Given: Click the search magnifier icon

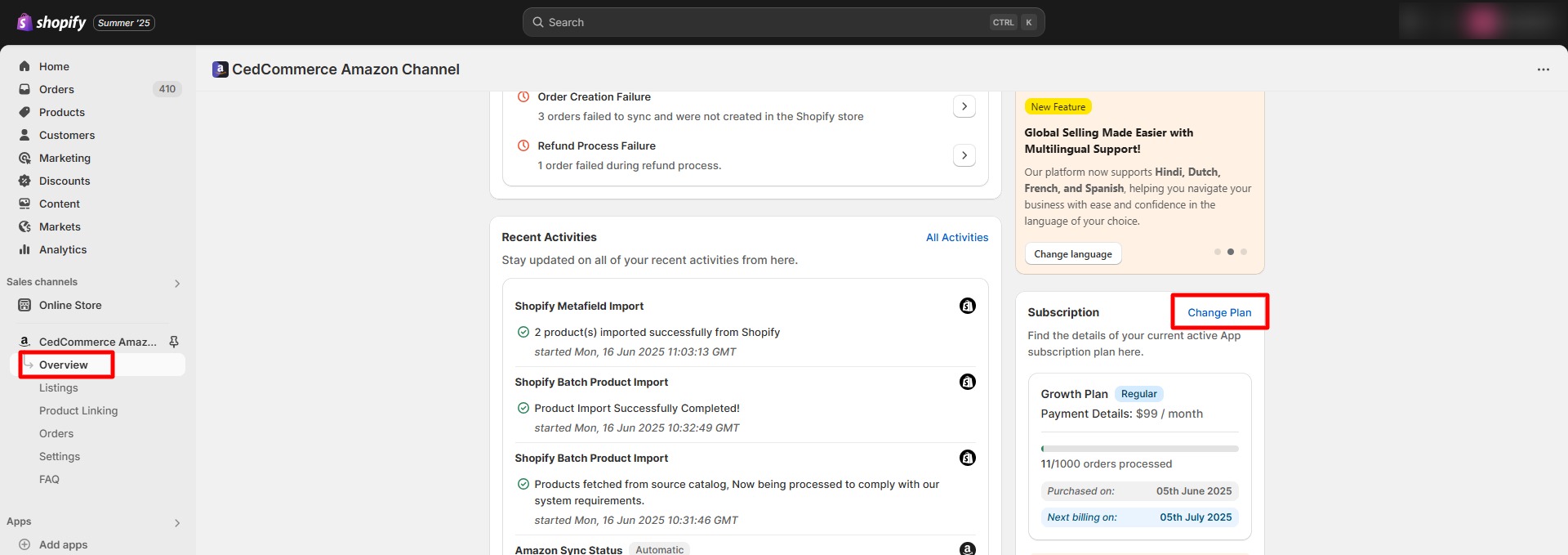Looking at the screenshot, I should [x=538, y=22].
